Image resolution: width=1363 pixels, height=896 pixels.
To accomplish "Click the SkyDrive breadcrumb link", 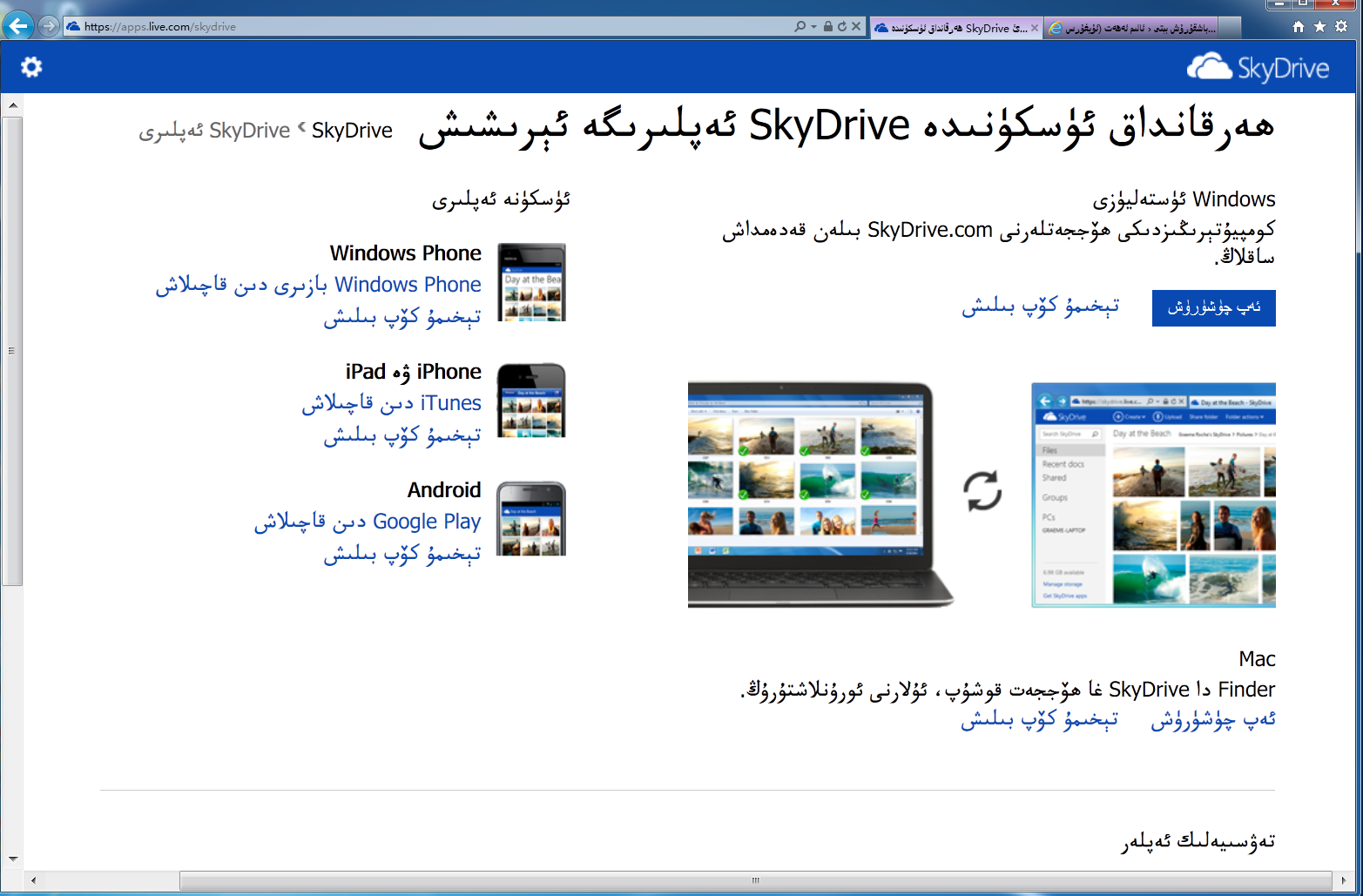I will click(352, 131).
